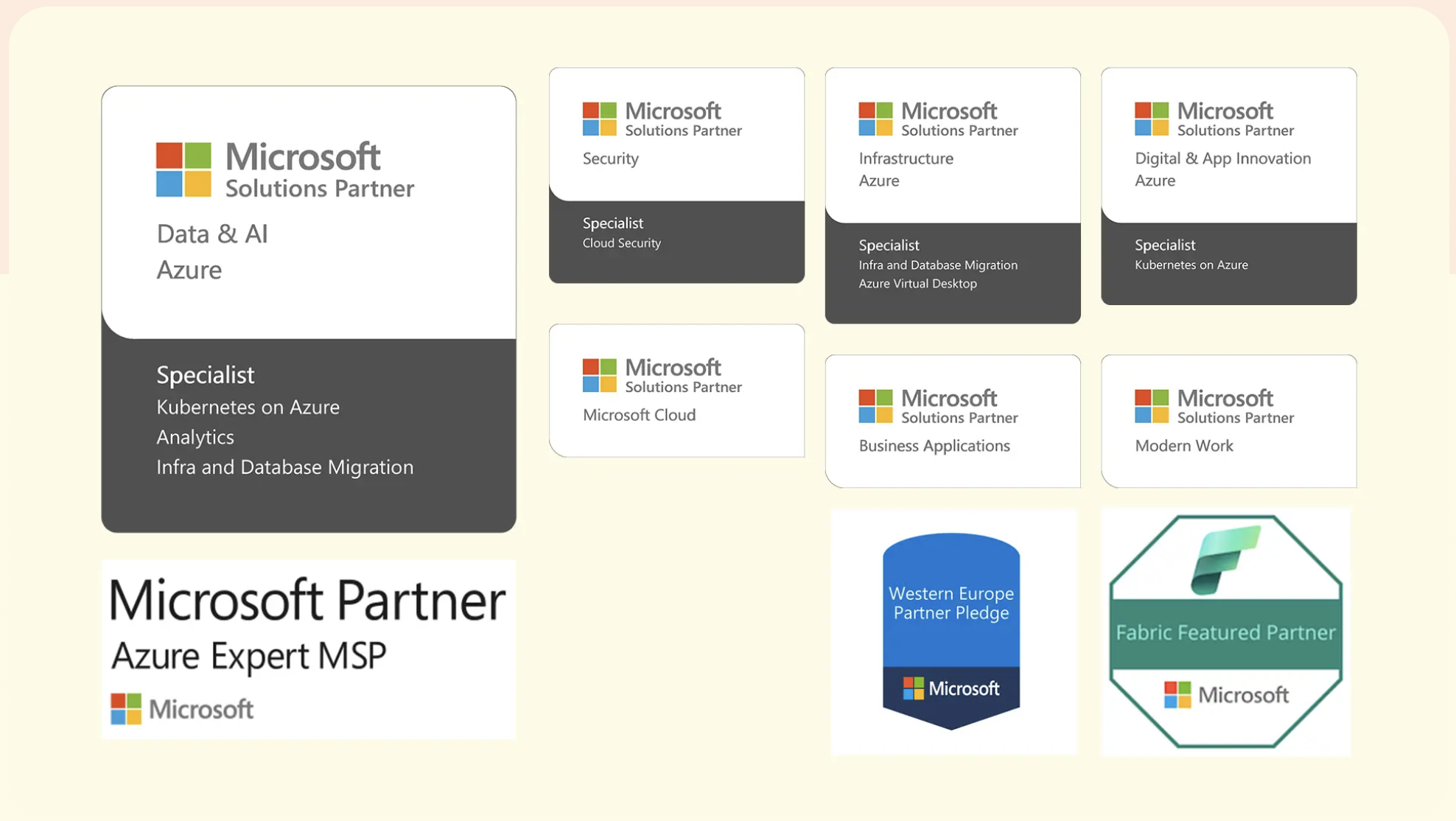Click the Azure Expert MSP text
The image size is (1456, 821).
point(248,655)
